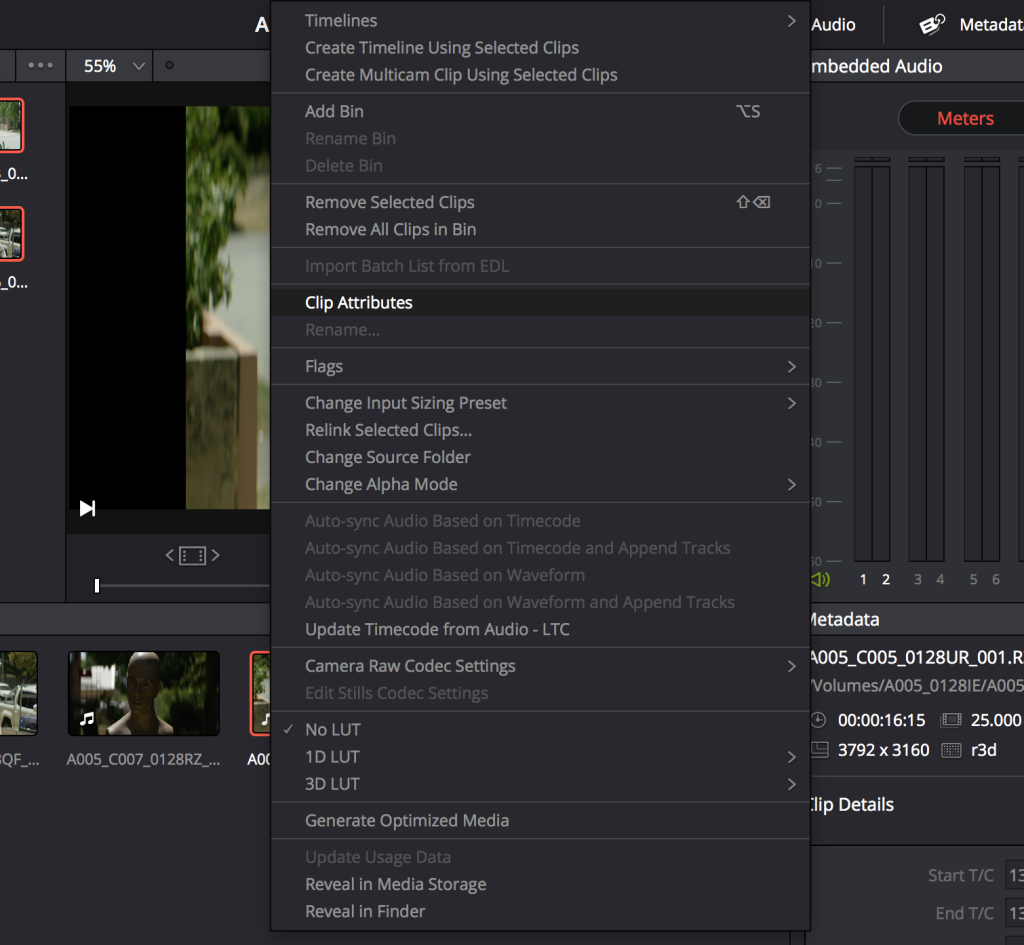The width and height of the screenshot is (1024, 945).
Task: Click the skip-to-end icon in viewer
Action: pyautogui.click(x=88, y=508)
